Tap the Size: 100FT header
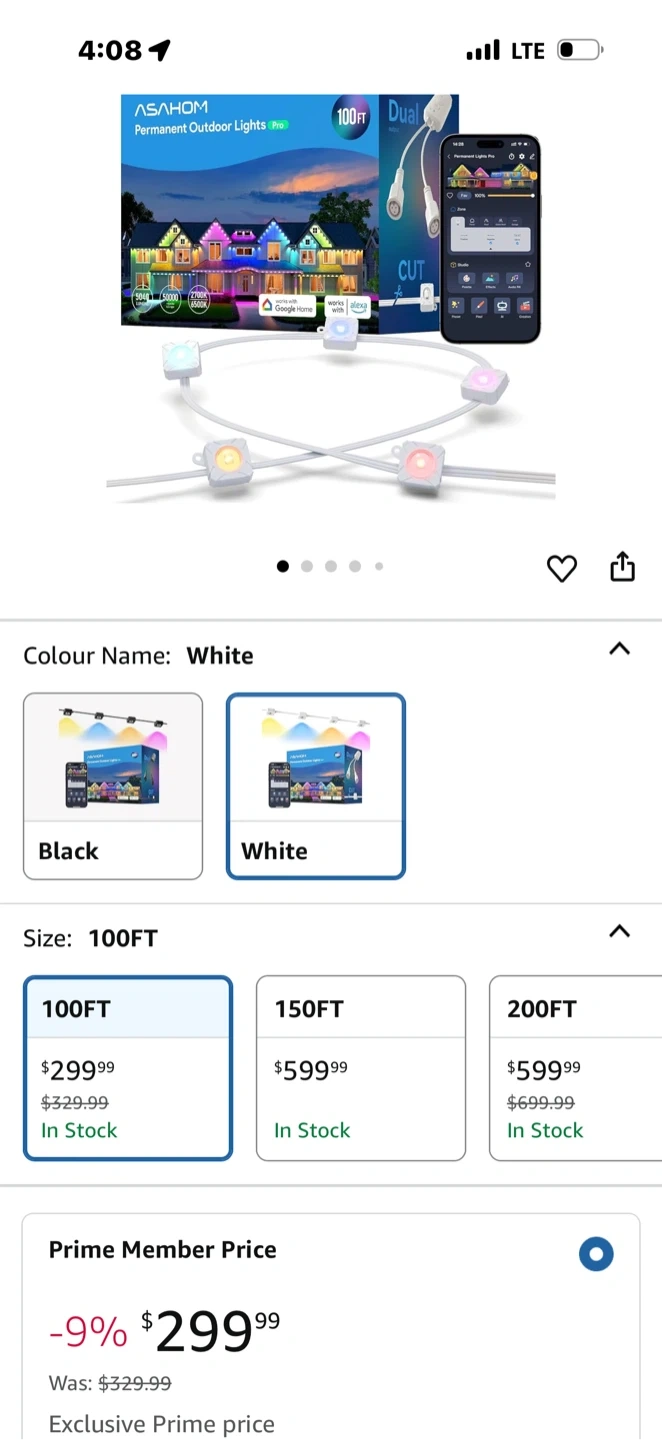This screenshot has height=1440, width=662. pyautogui.click(x=91, y=938)
